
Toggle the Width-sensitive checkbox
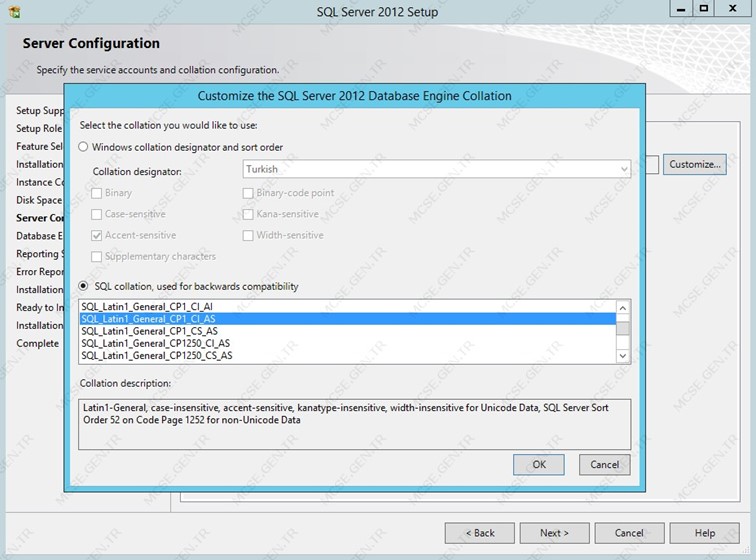pos(248,235)
